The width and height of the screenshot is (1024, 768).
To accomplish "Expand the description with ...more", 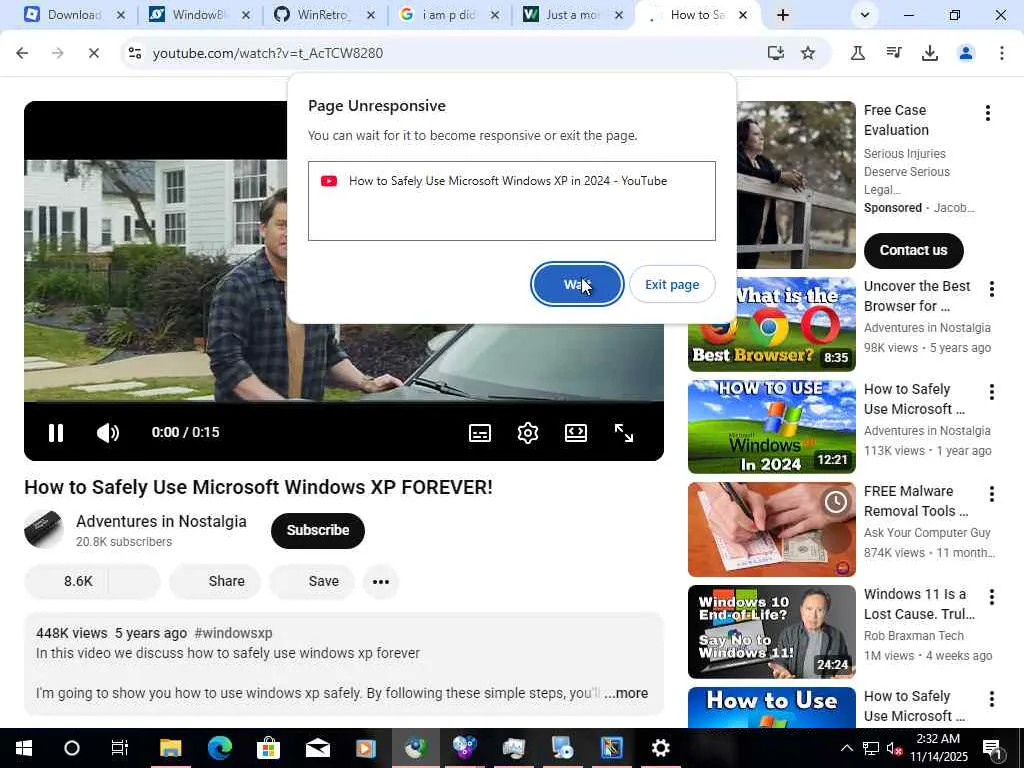I will pyautogui.click(x=626, y=693).
